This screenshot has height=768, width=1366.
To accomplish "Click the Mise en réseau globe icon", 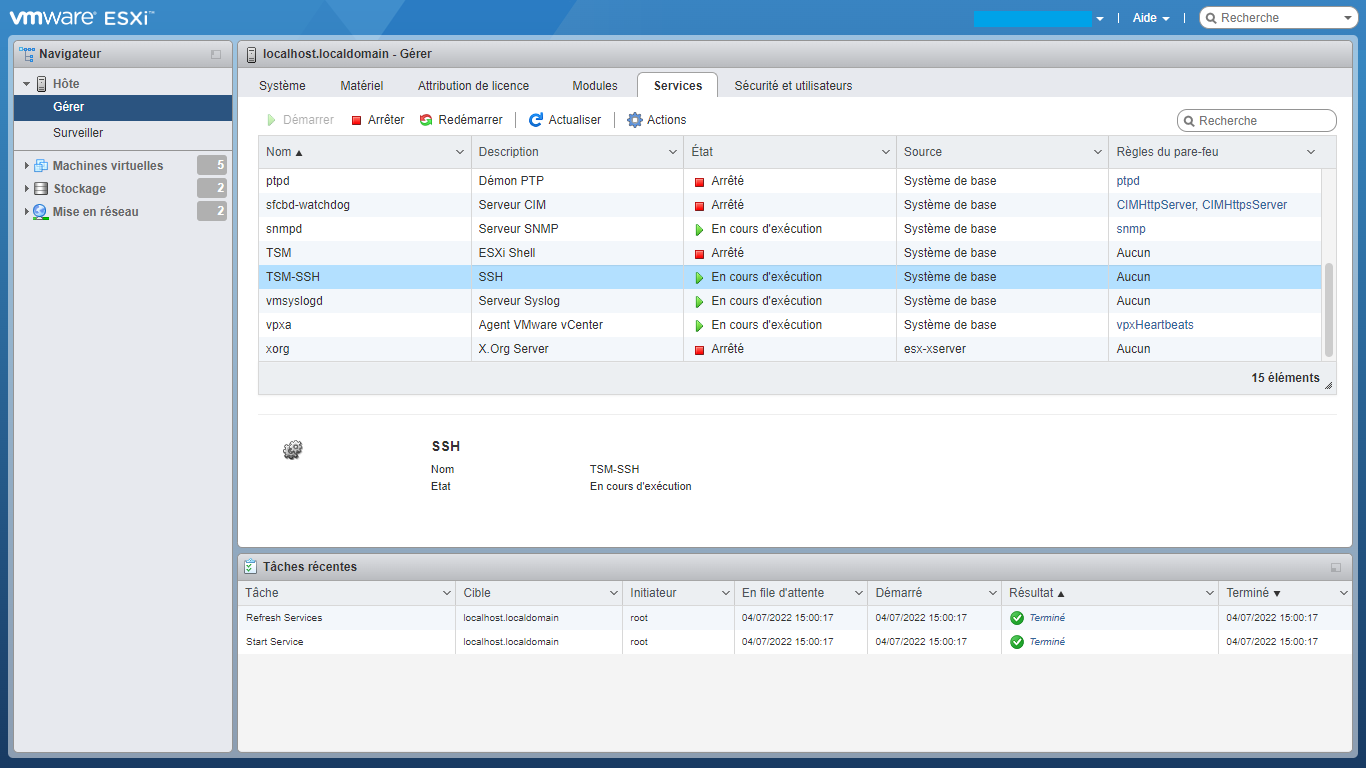I will (41, 212).
